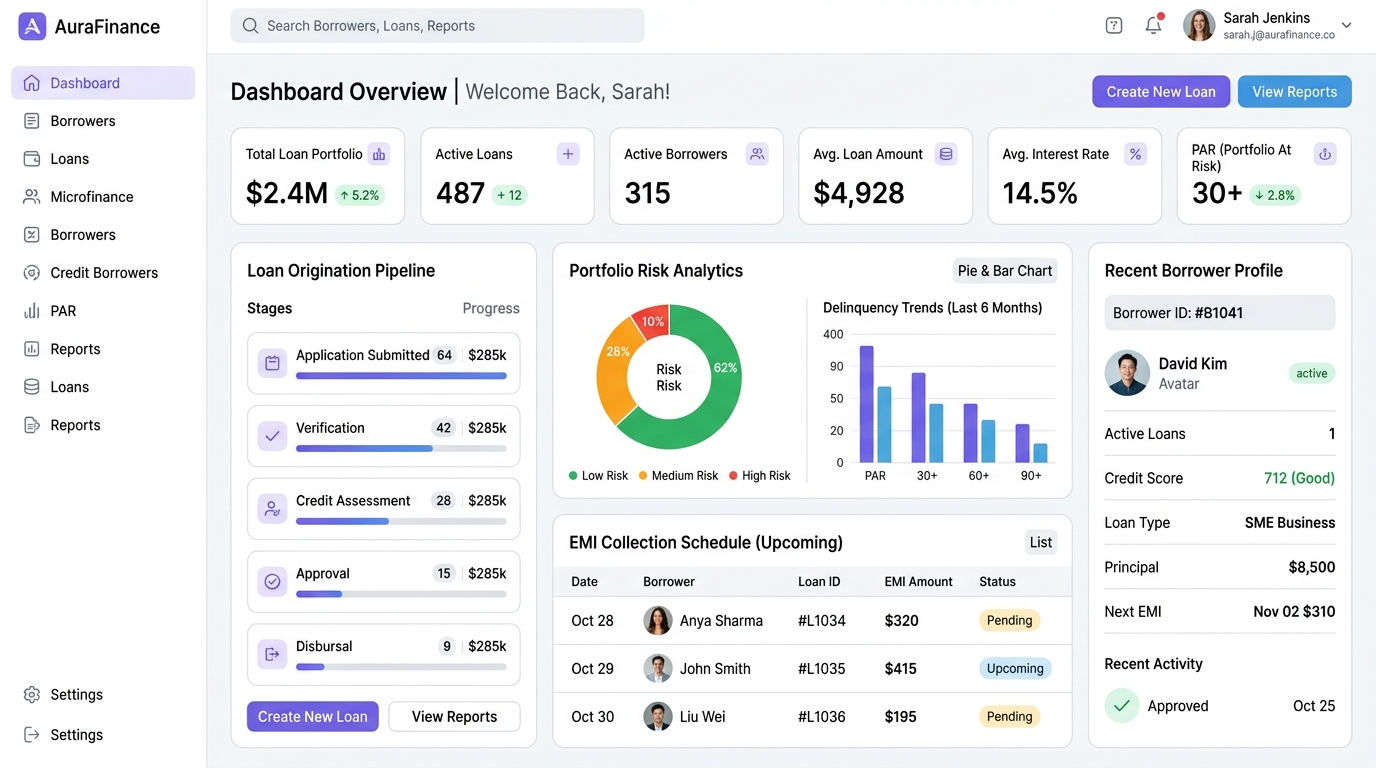Screen dimensions: 1376x768
Task: Click the people icon next to Microfinance
Action: [x=32, y=197]
